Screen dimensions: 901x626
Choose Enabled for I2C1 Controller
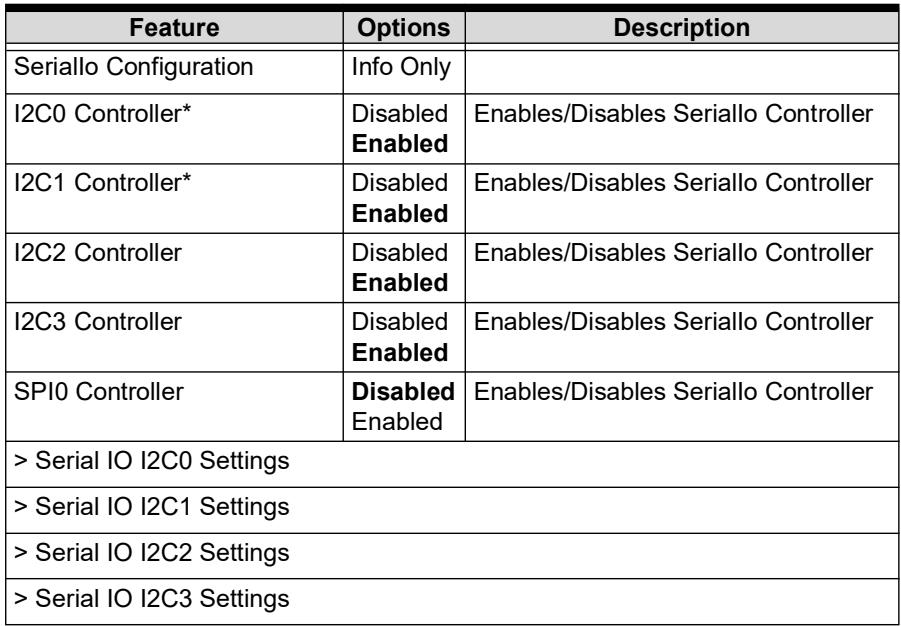[x=399, y=213]
